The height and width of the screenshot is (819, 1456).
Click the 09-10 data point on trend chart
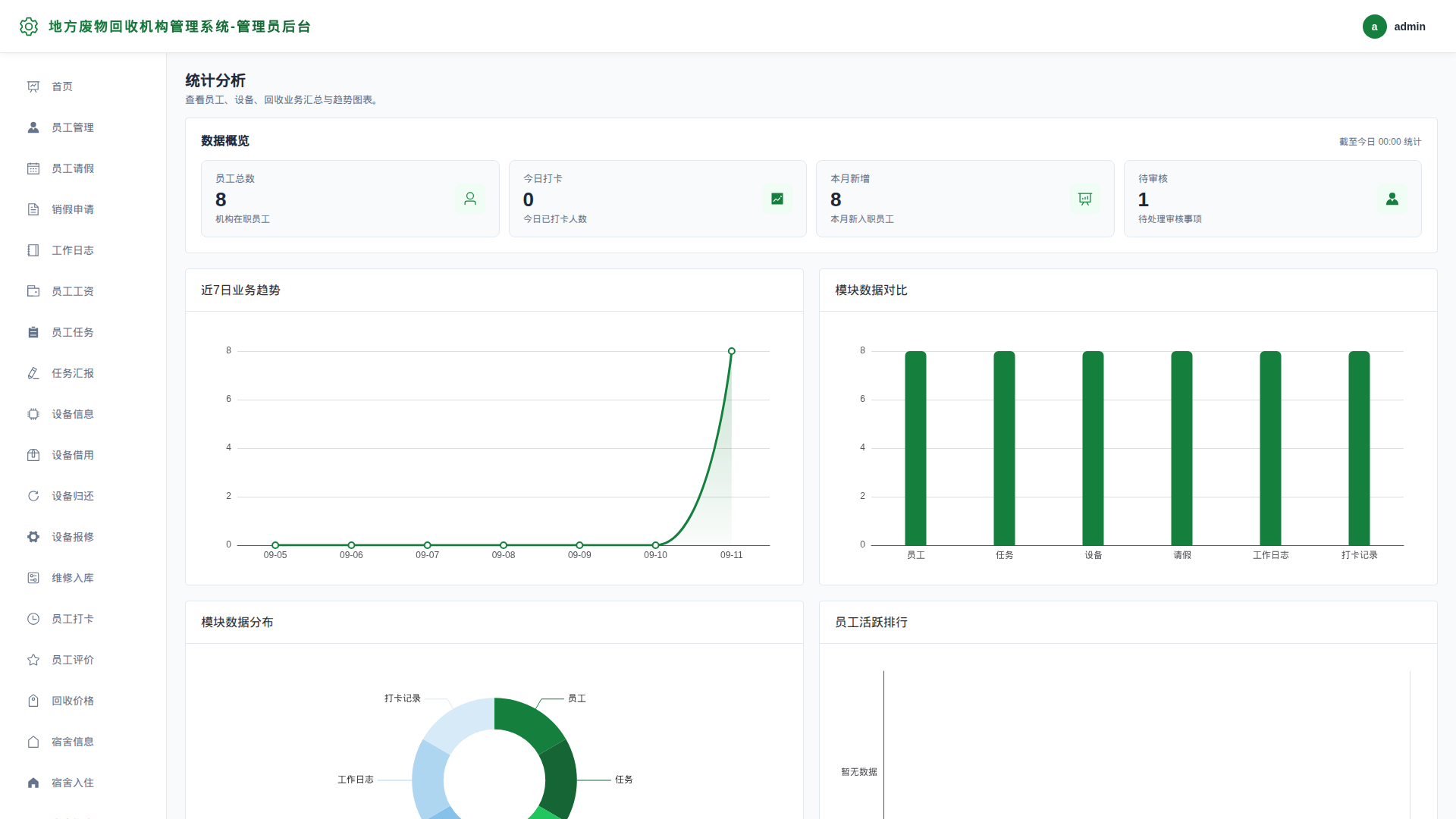[656, 545]
